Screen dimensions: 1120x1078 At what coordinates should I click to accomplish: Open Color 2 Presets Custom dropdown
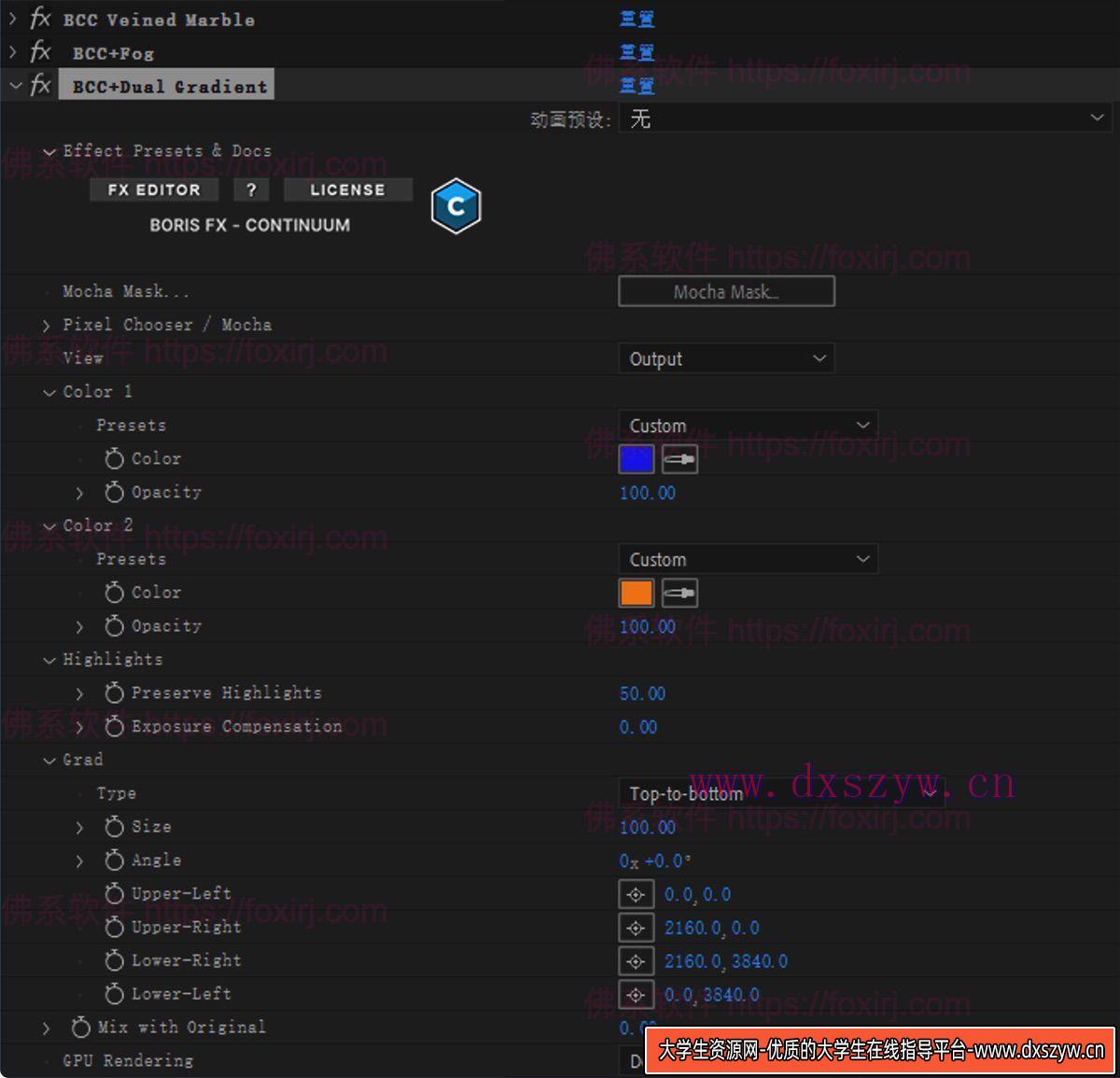[748, 559]
